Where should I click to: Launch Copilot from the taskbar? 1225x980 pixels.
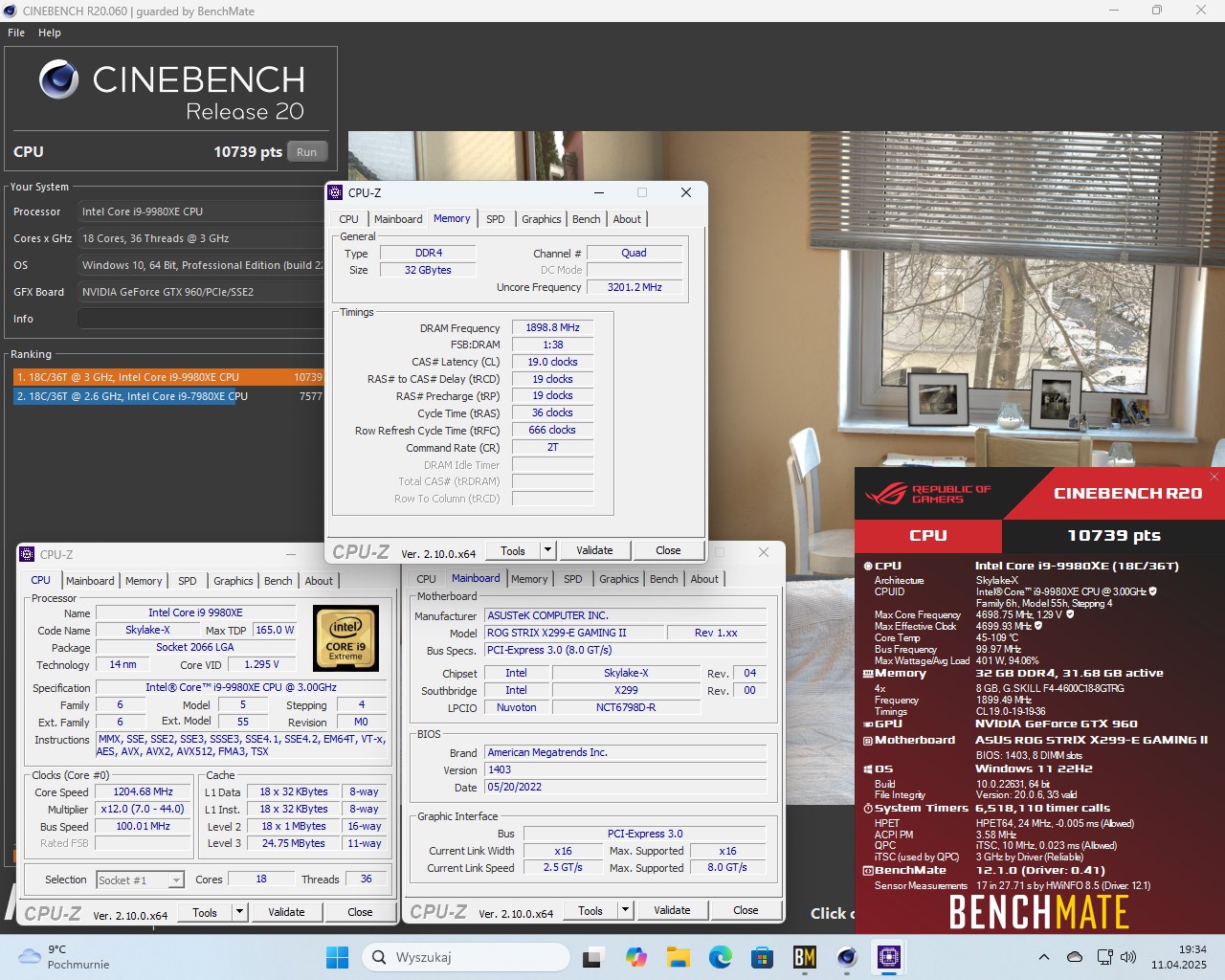(x=635, y=957)
